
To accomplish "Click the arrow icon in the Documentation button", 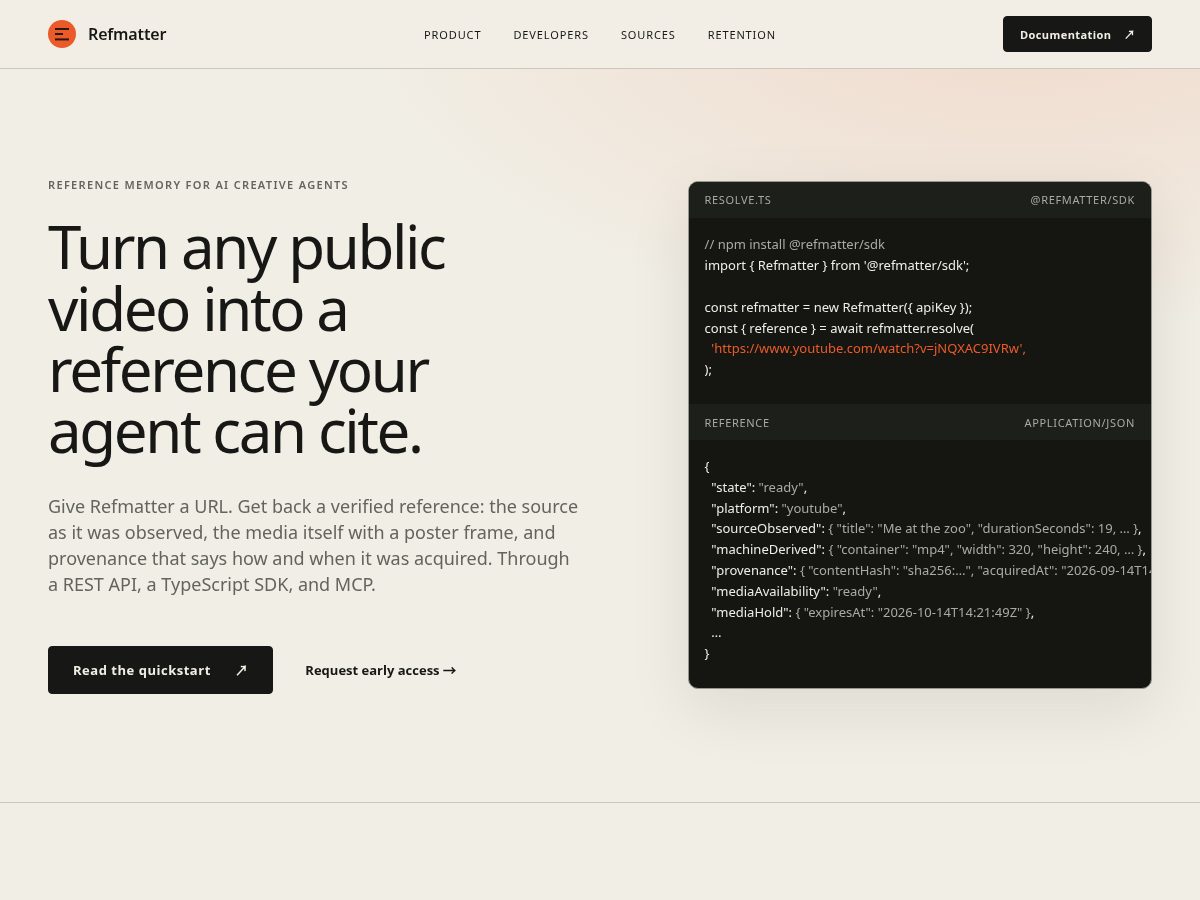I will point(1129,34).
